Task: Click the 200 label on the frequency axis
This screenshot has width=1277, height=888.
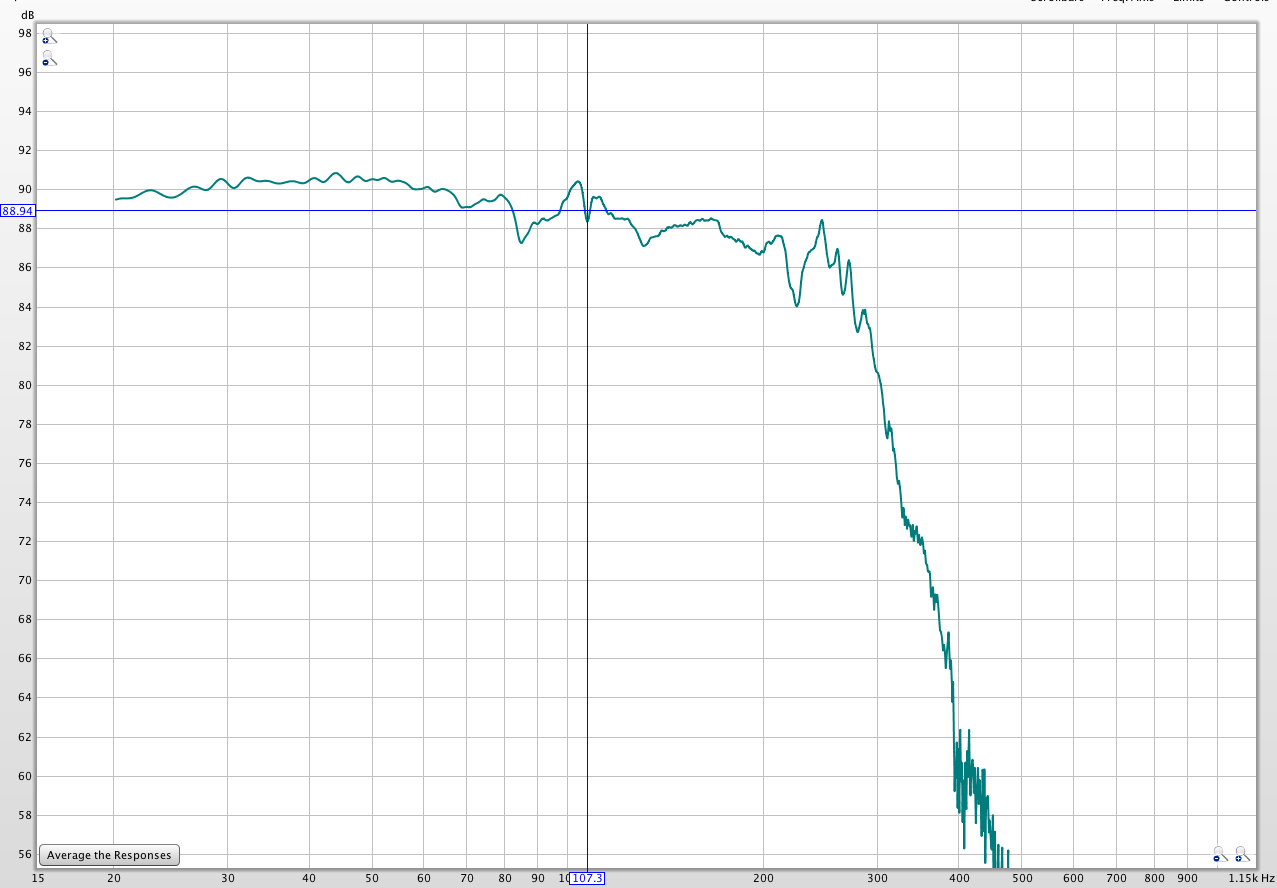Action: tap(764, 878)
